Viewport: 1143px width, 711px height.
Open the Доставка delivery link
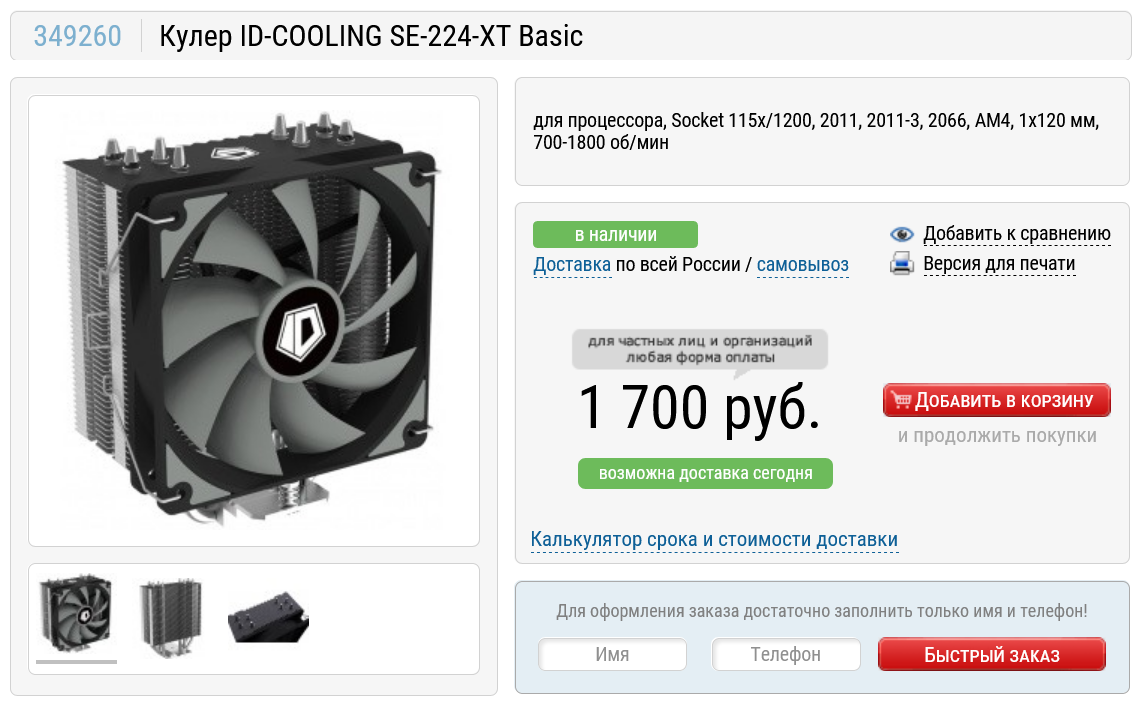click(572, 265)
